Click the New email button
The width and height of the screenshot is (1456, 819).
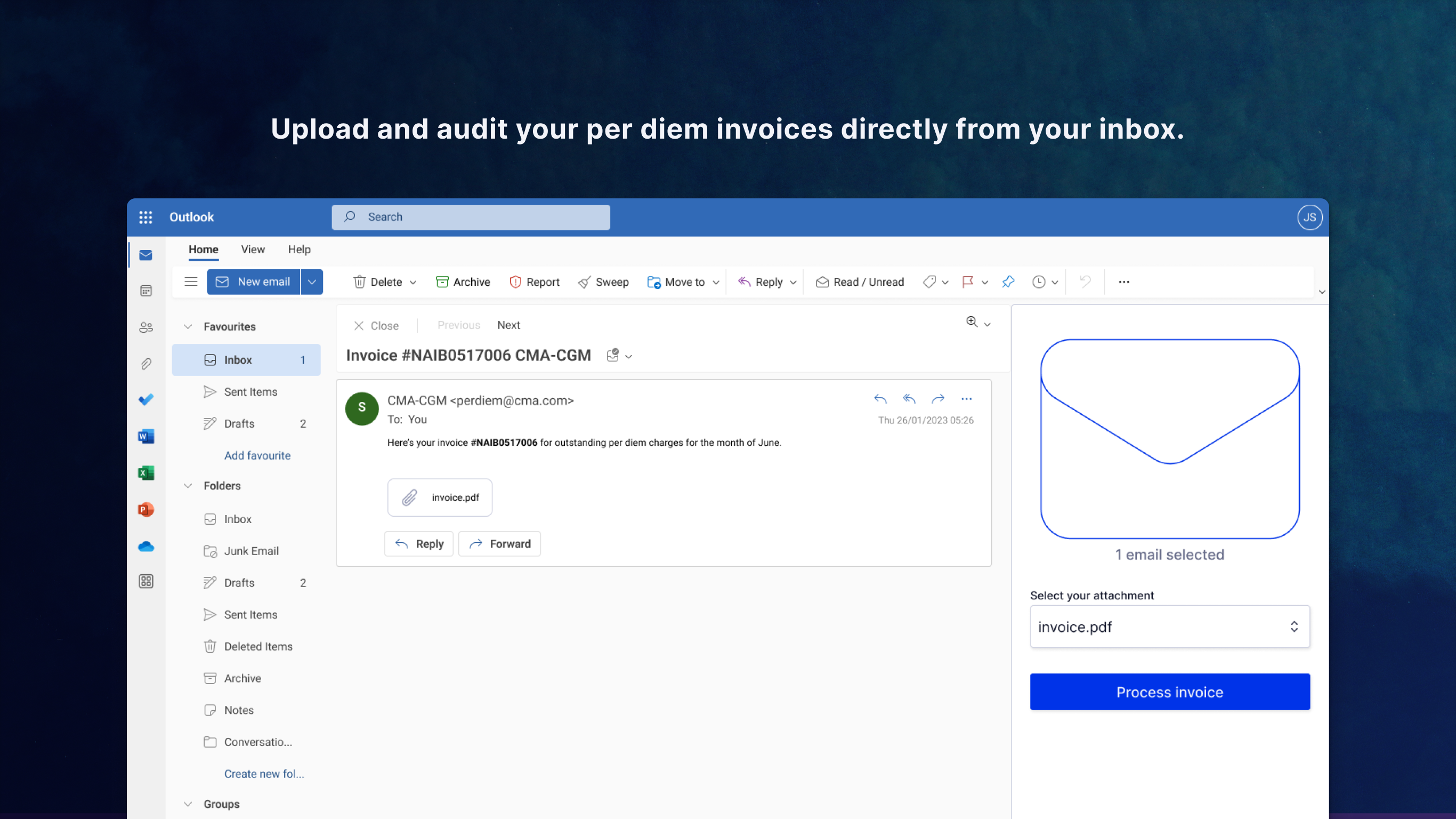click(253, 282)
